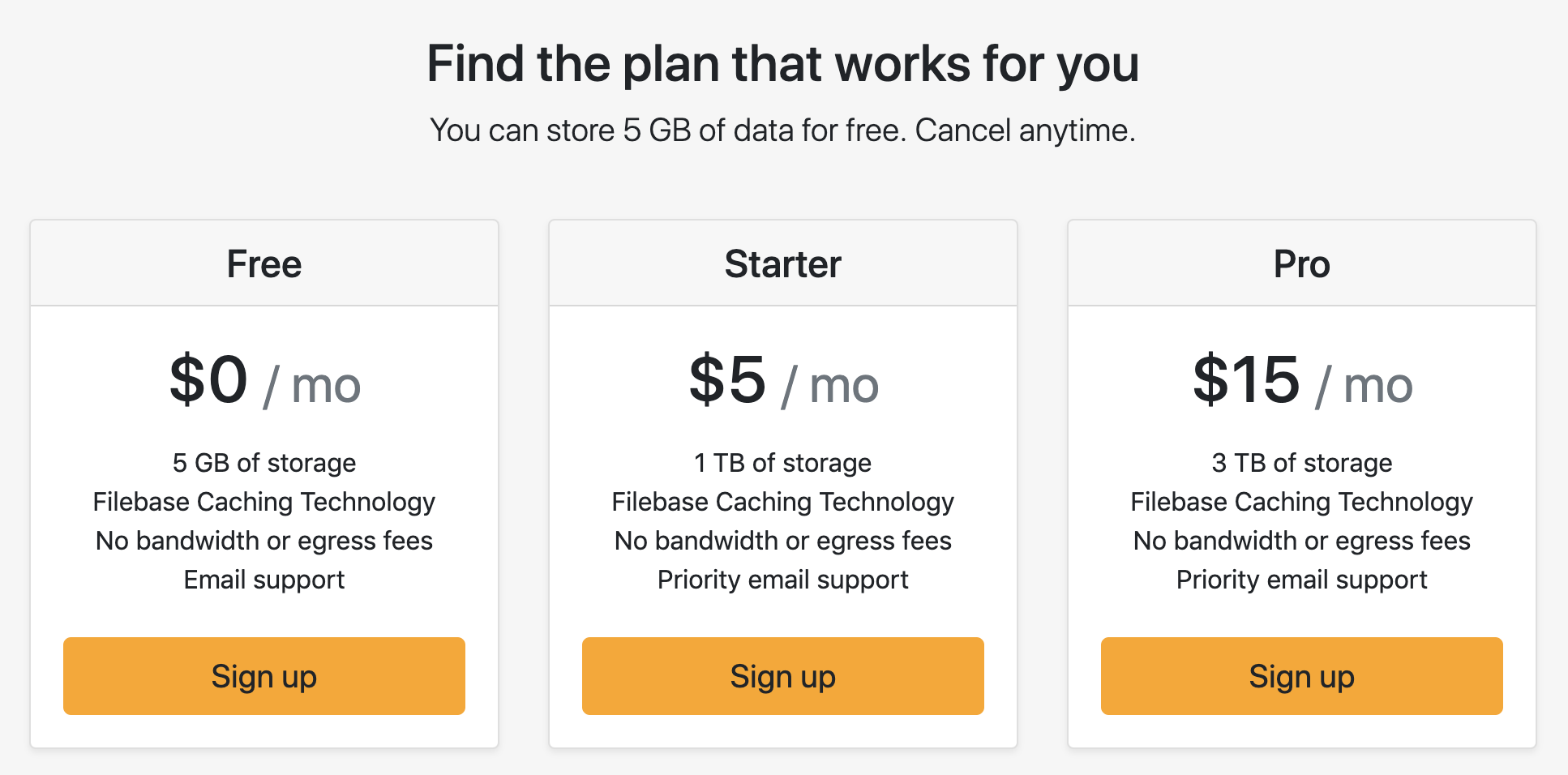Image resolution: width=1568 pixels, height=775 pixels.
Task: Click the $15 / mo price label
Action: [1302, 381]
